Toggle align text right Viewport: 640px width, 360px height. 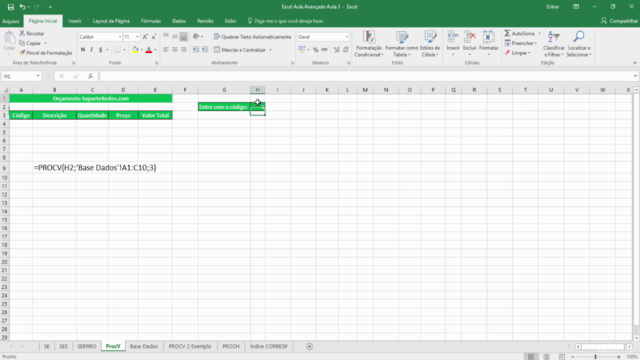[184, 50]
